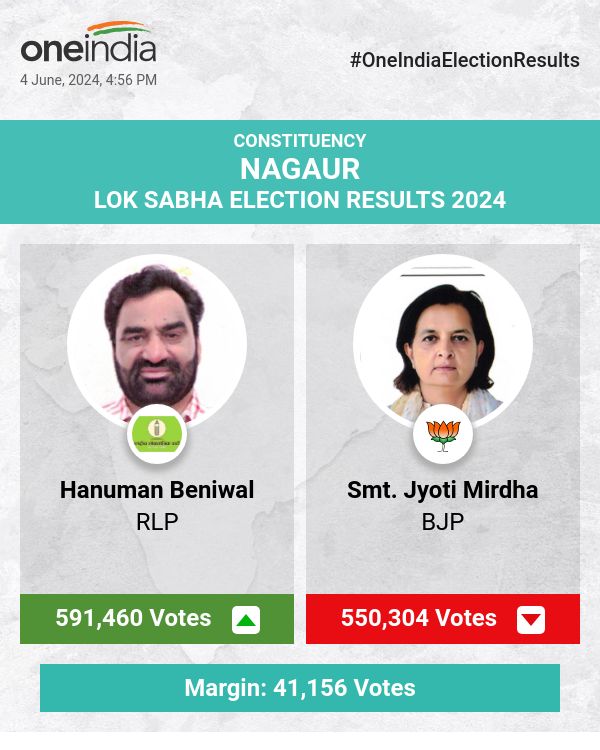Click the Smt. Jyoti Mirdha name
Image resolution: width=600 pixels, height=750 pixels.
[x=442, y=490]
